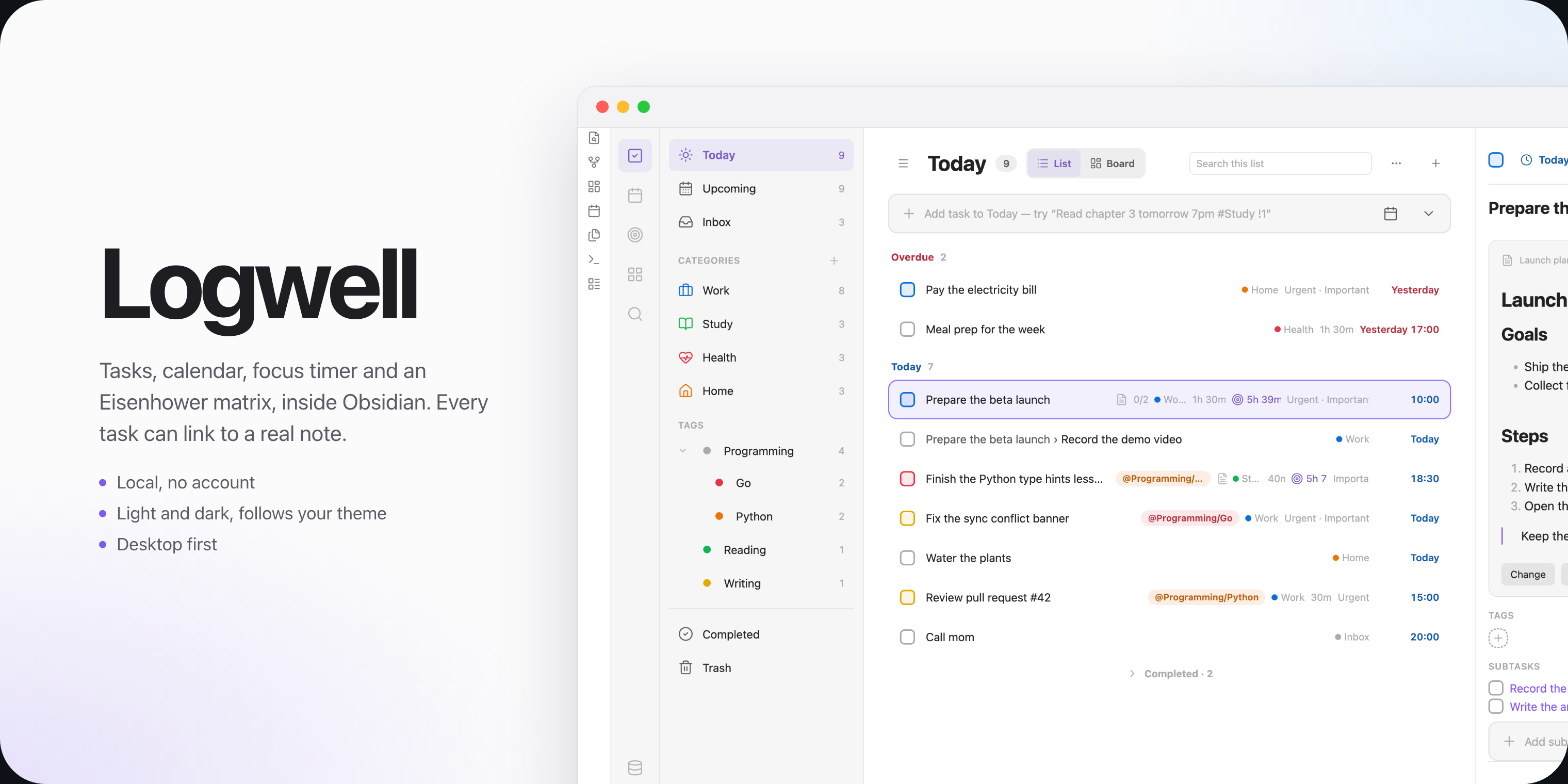Viewport: 1568px width, 784px height.
Task: Select green dot Reading tag
Action: 761,550
